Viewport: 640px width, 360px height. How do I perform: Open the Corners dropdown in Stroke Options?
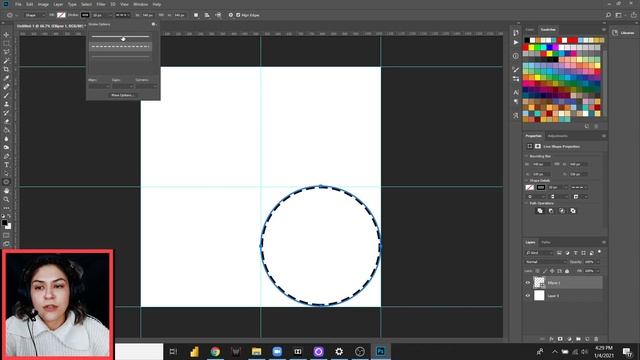(x=146, y=87)
